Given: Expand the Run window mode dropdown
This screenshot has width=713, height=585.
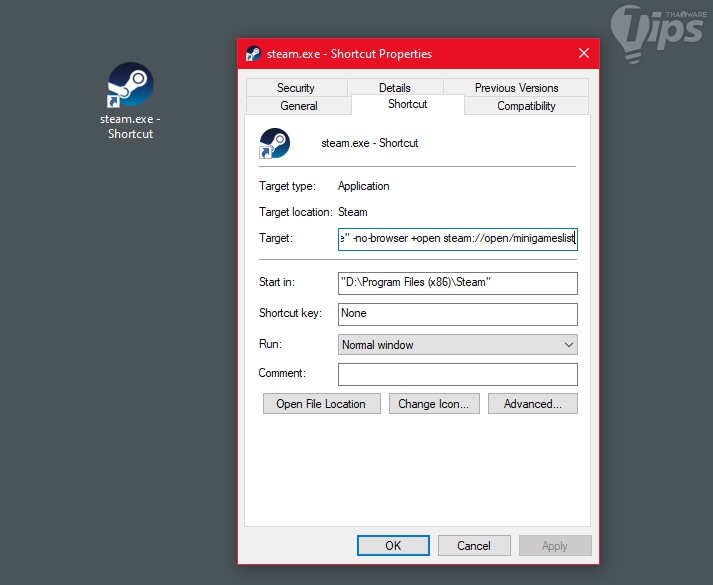Looking at the screenshot, I should (x=457, y=345).
